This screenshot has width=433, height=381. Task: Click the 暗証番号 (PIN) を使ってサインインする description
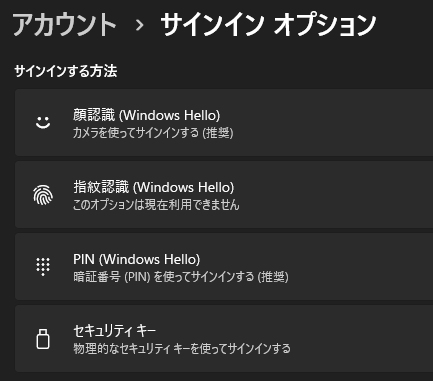pos(181,277)
